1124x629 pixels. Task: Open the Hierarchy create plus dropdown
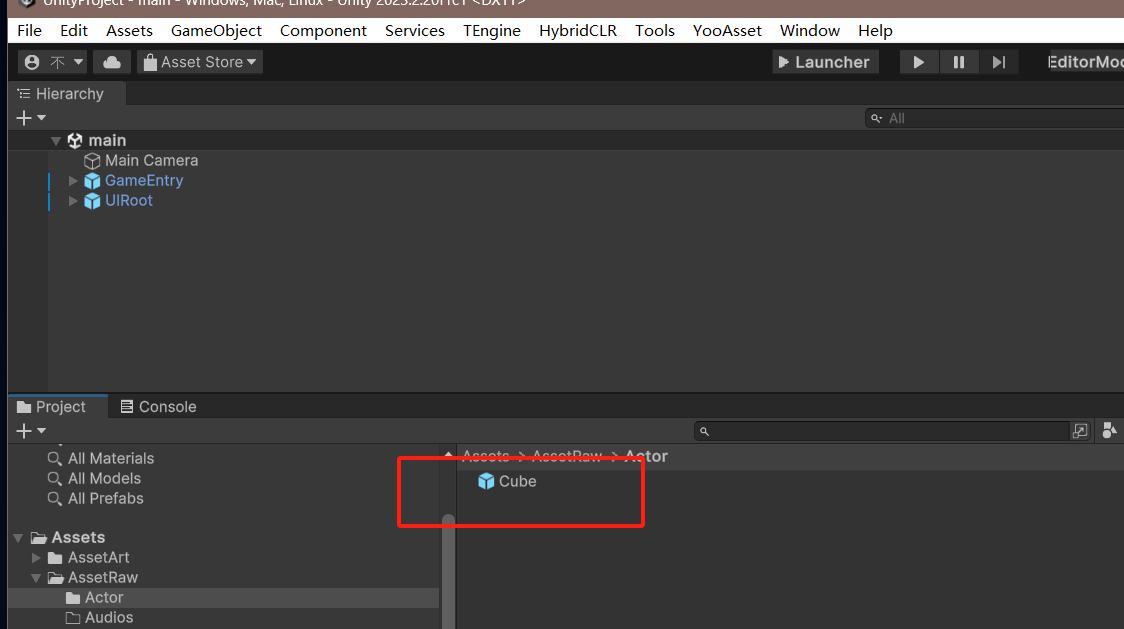point(31,118)
